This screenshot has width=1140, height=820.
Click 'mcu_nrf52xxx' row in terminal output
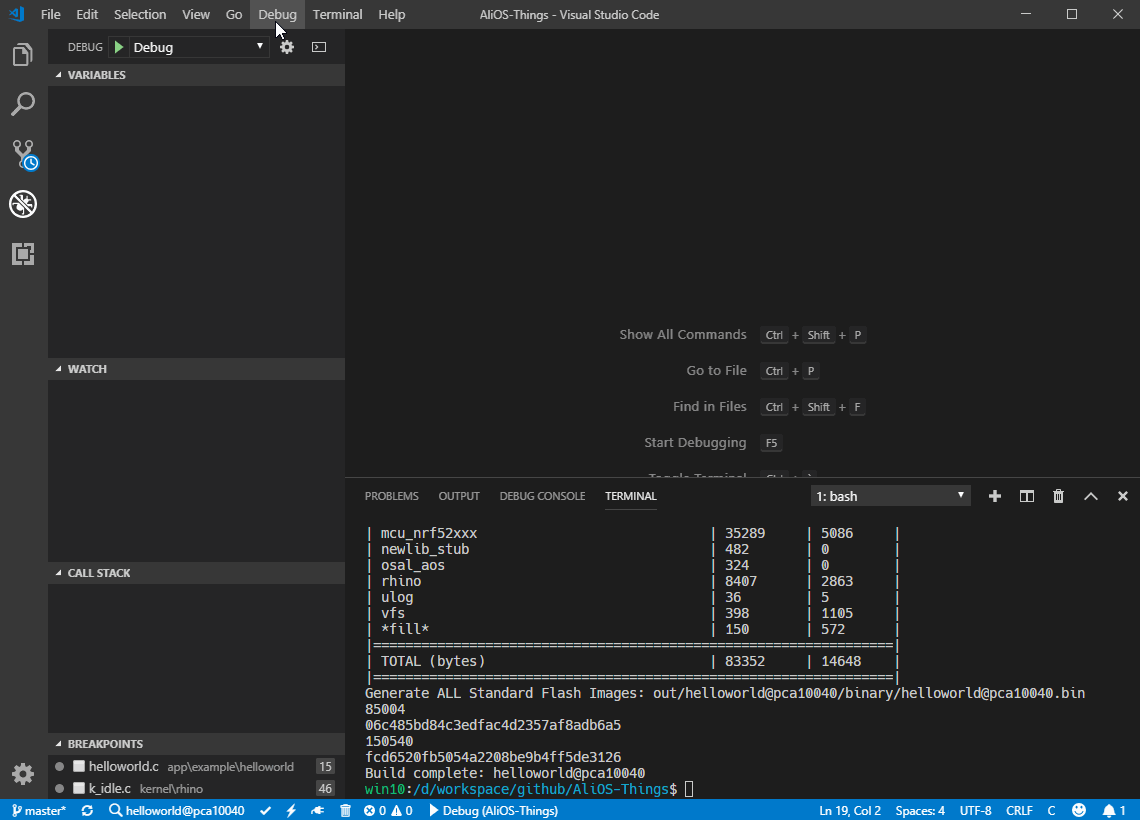click(633, 534)
